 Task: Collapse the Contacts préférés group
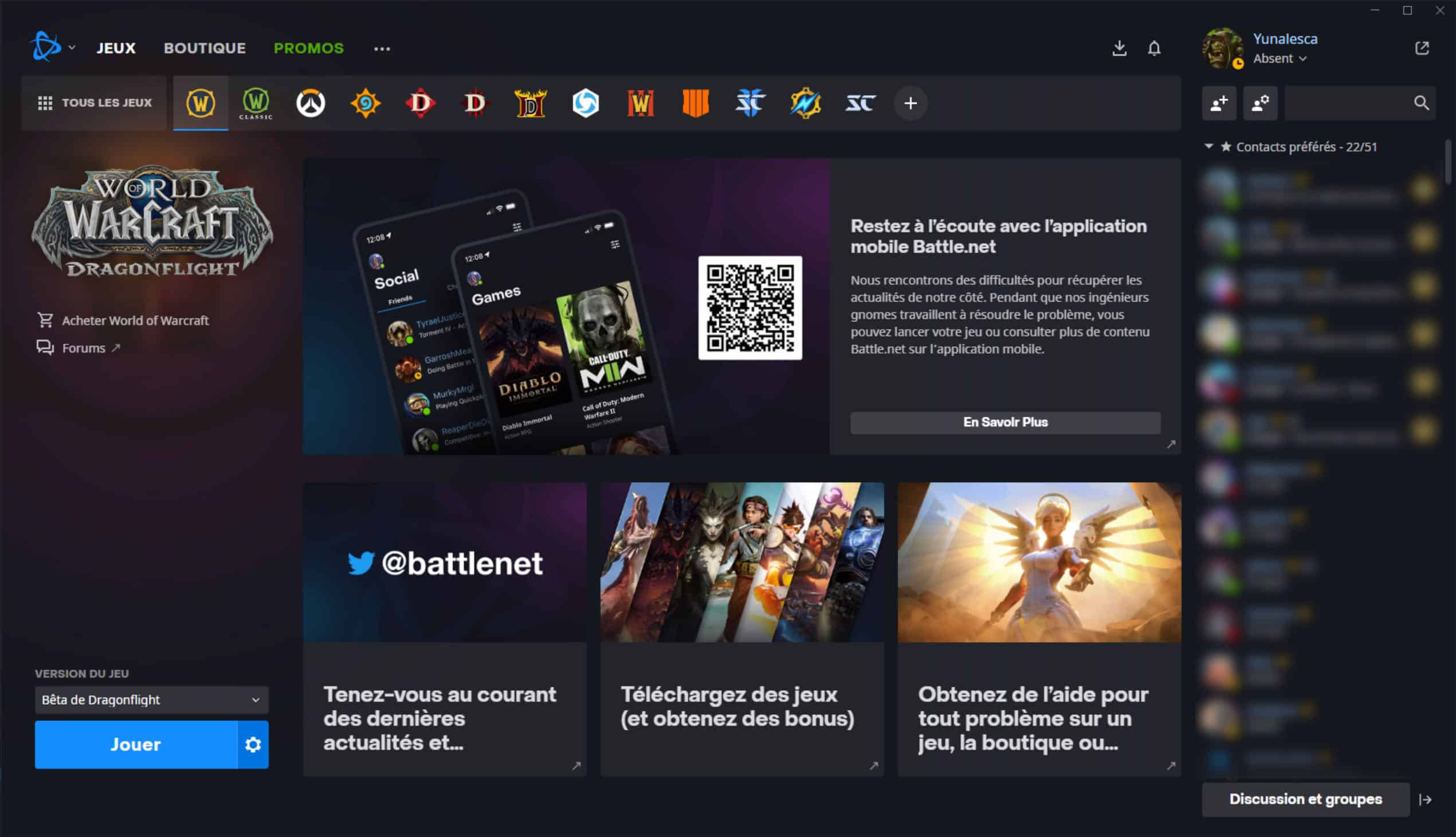tap(1209, 147)
